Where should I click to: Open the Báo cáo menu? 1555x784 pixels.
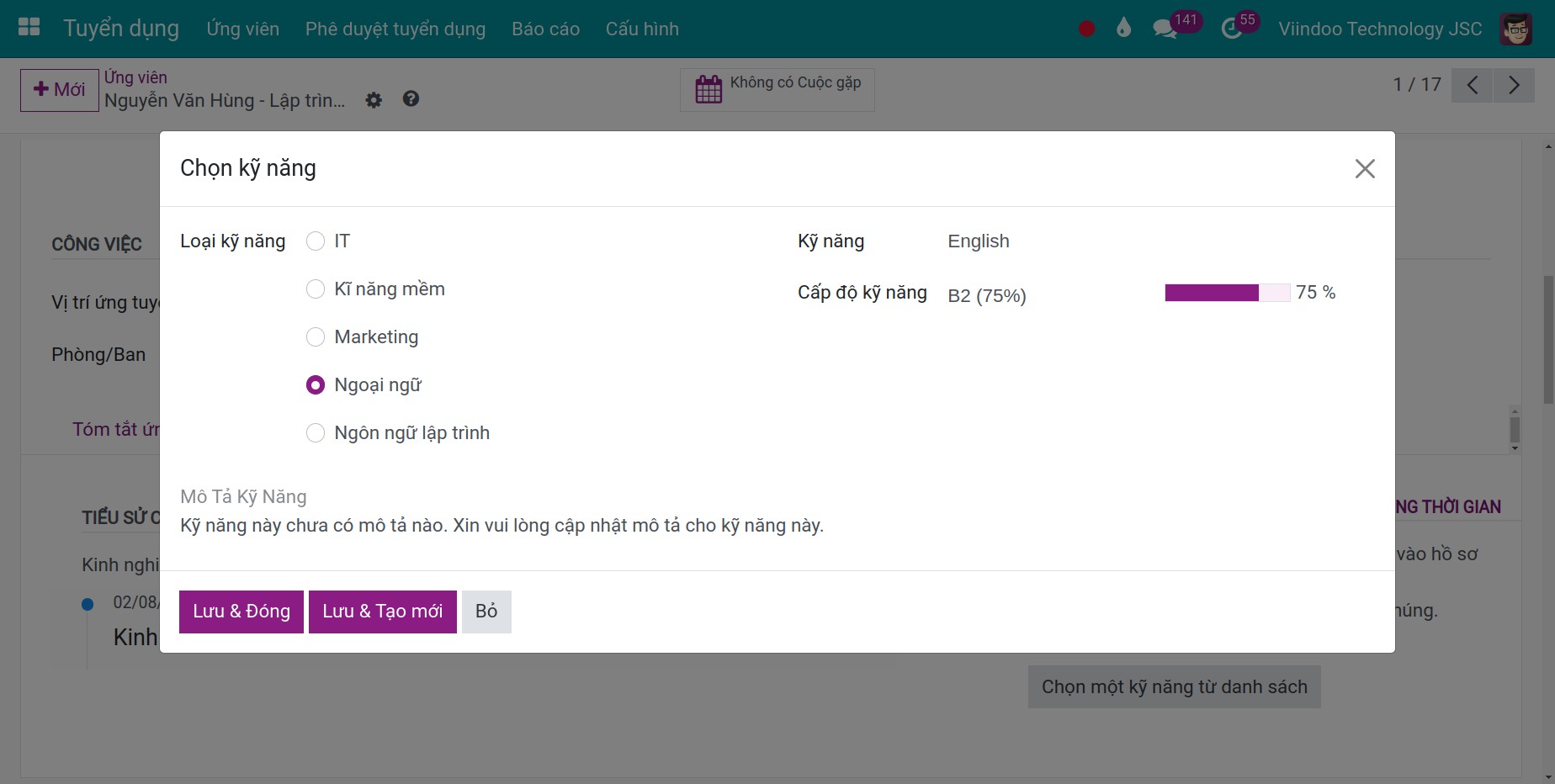[545, 29]
